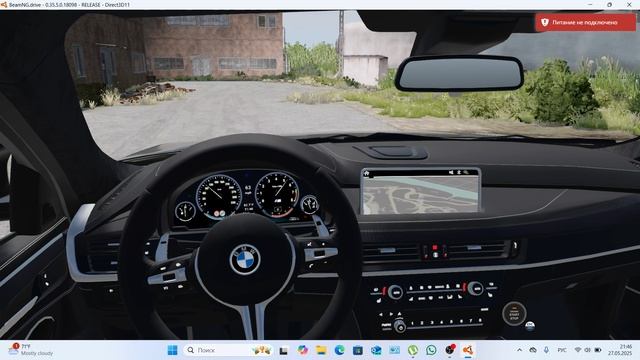The width and height of the screenshot is (640, 360).
Task: Toggle the red hazard lights button
Action: point(435,248)
